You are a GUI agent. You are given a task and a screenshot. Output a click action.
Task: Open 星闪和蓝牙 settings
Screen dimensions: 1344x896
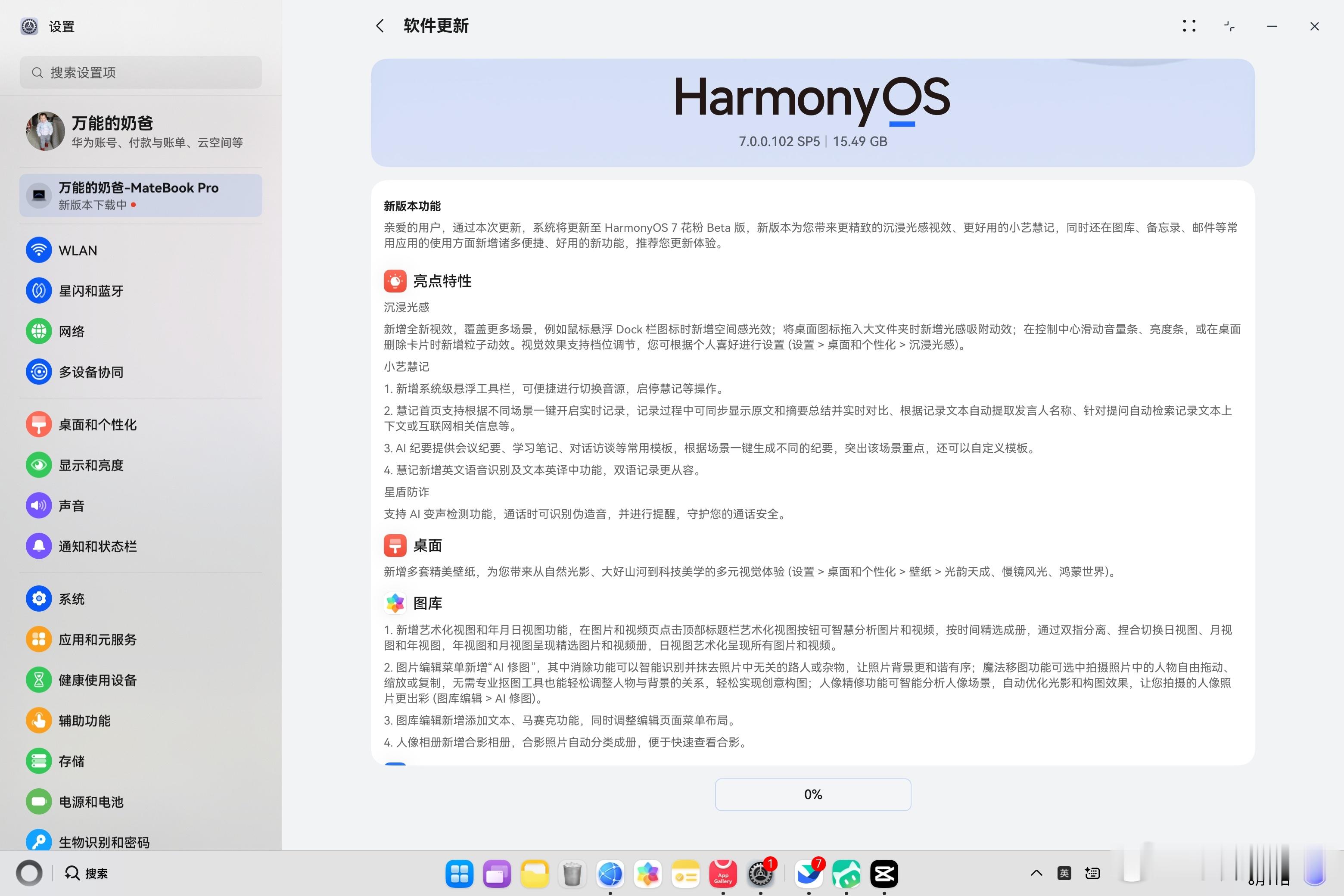[140, 291]
